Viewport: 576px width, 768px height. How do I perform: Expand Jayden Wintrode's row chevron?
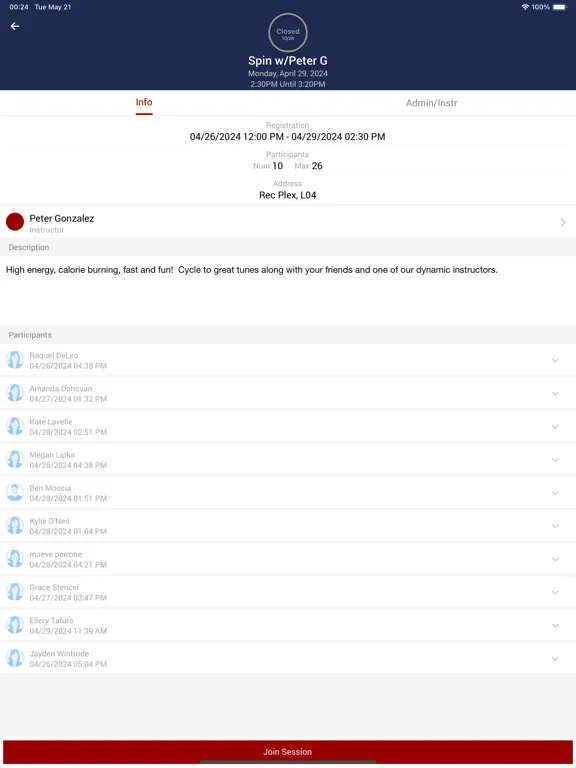click(555, 659)
